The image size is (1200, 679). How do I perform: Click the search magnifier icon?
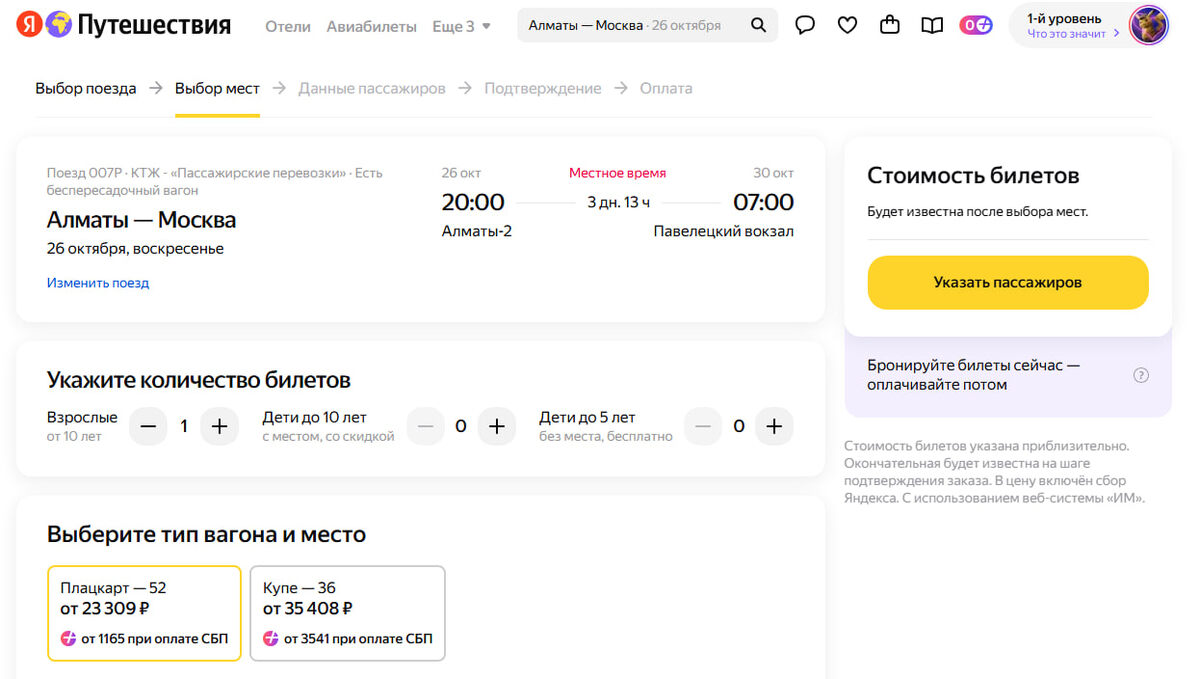pyautogui.click(x=759, y=26)
